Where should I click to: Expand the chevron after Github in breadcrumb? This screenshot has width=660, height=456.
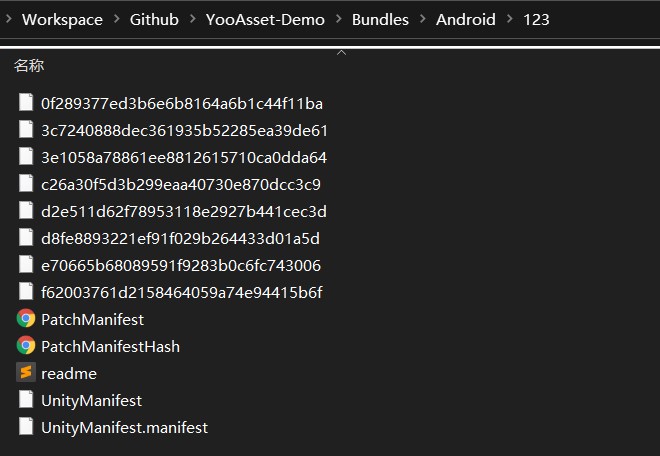click(192, 19)
